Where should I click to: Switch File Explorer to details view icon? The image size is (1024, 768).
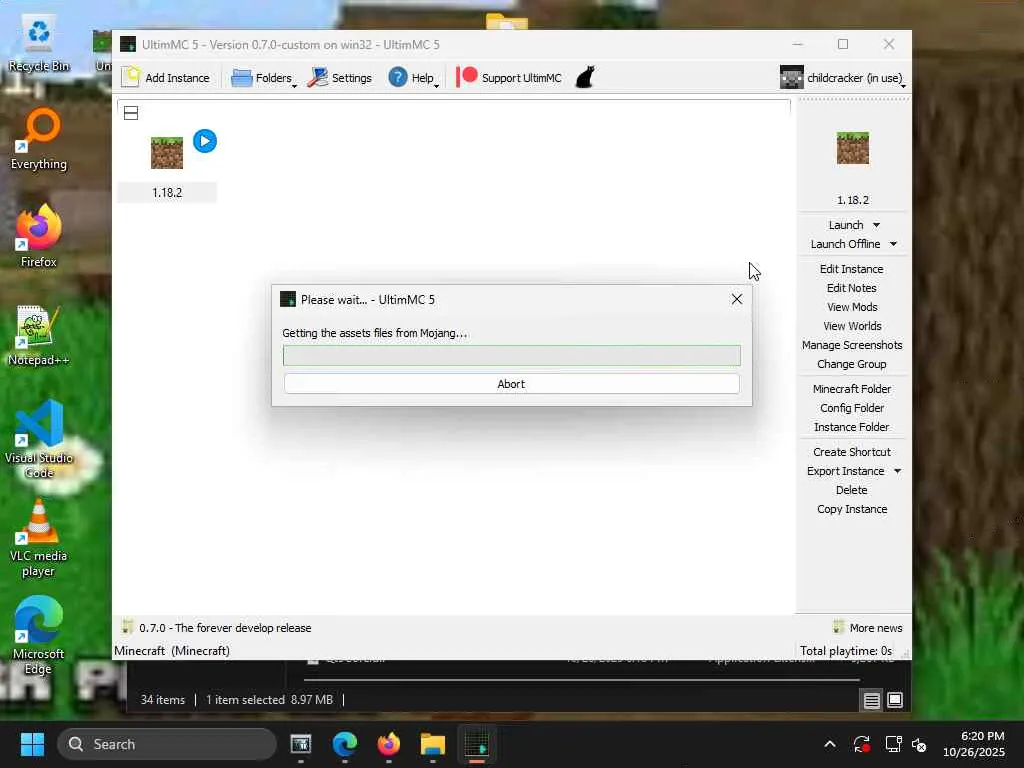[x=871, y=701]
